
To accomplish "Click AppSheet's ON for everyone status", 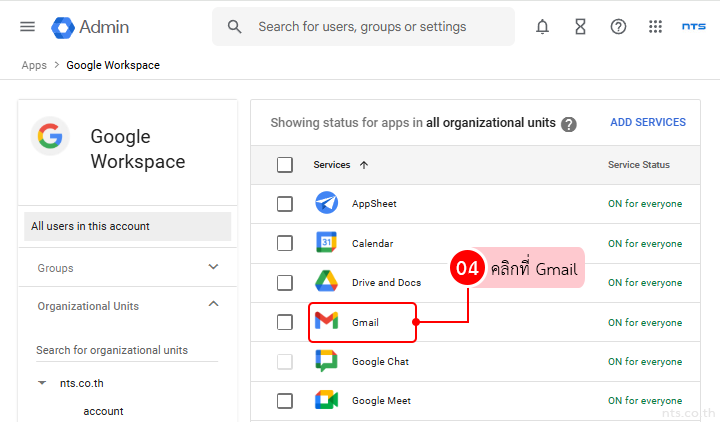I will [x=645, y=204].
